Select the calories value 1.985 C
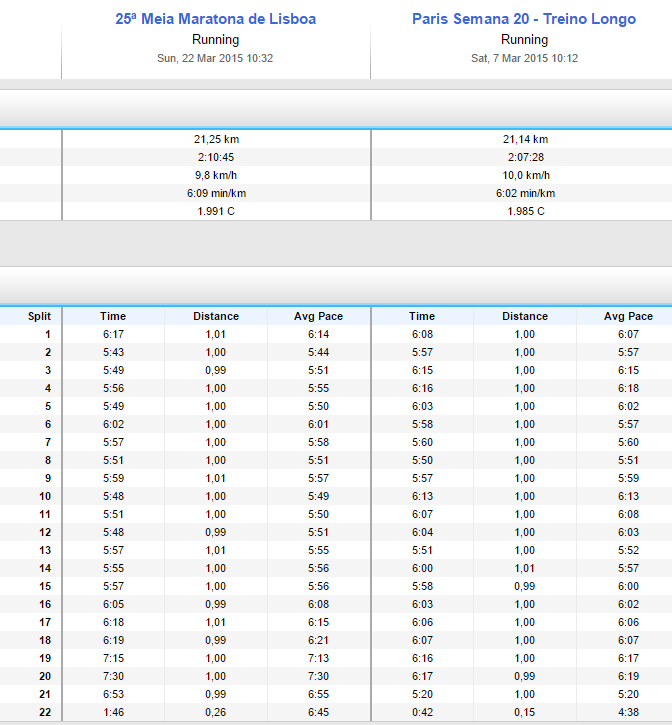The image size is (672, 725). pos(526,211)
